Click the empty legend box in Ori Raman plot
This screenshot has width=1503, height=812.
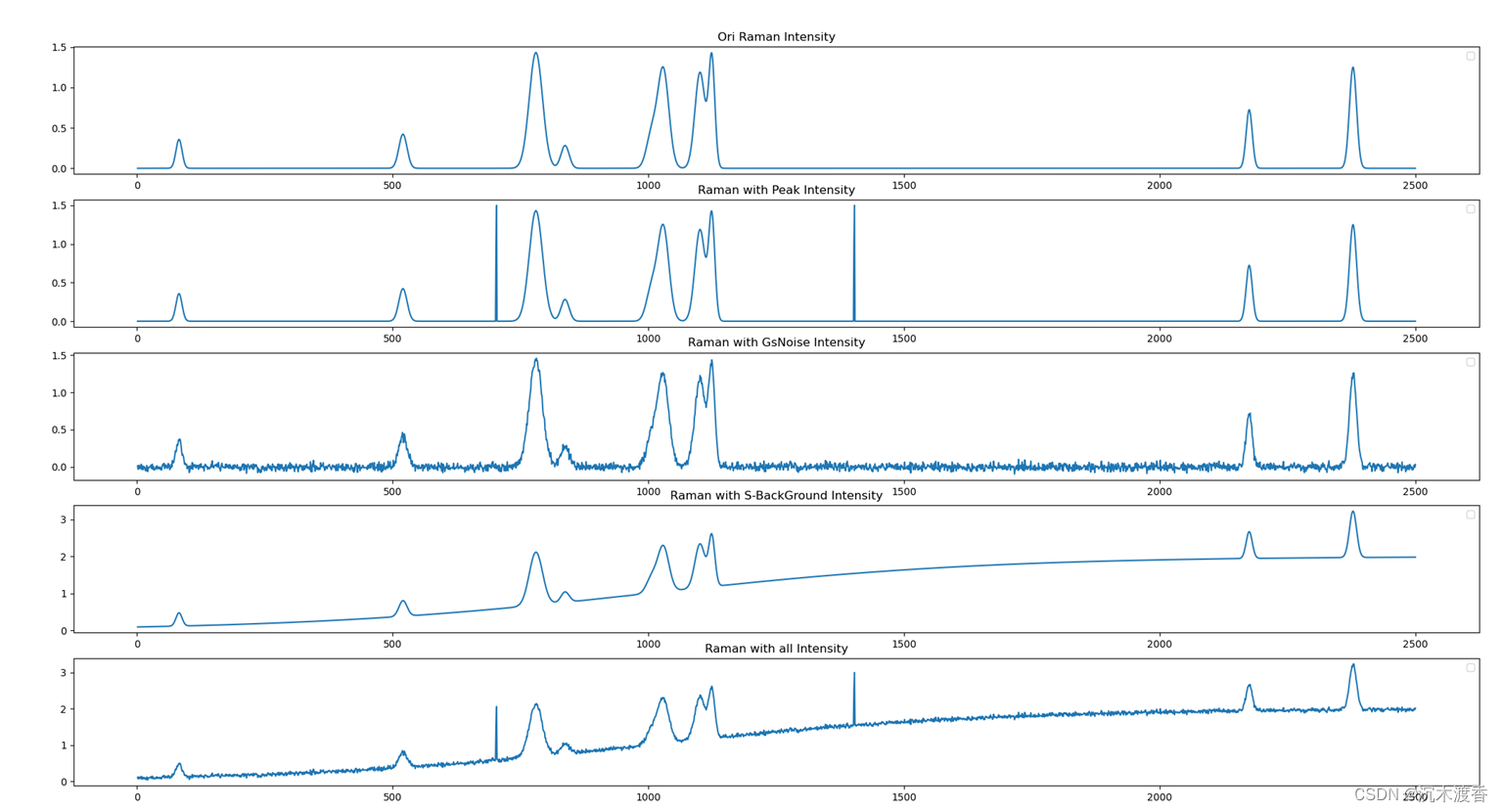[1470, 56]
